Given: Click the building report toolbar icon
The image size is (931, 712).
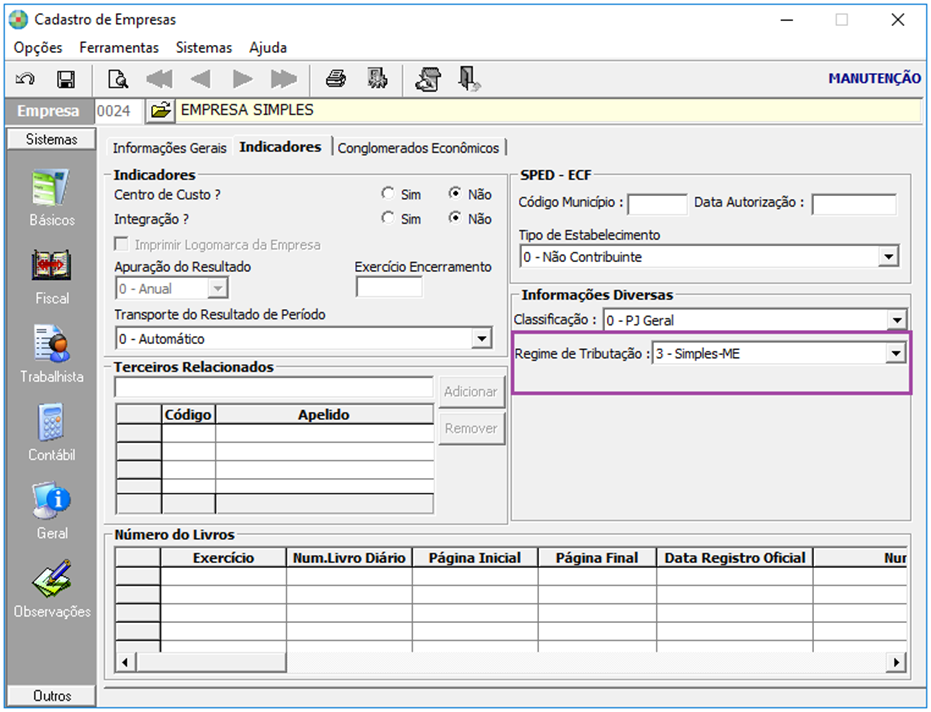Looking at the screenshot, I should [x=377, y=78].
